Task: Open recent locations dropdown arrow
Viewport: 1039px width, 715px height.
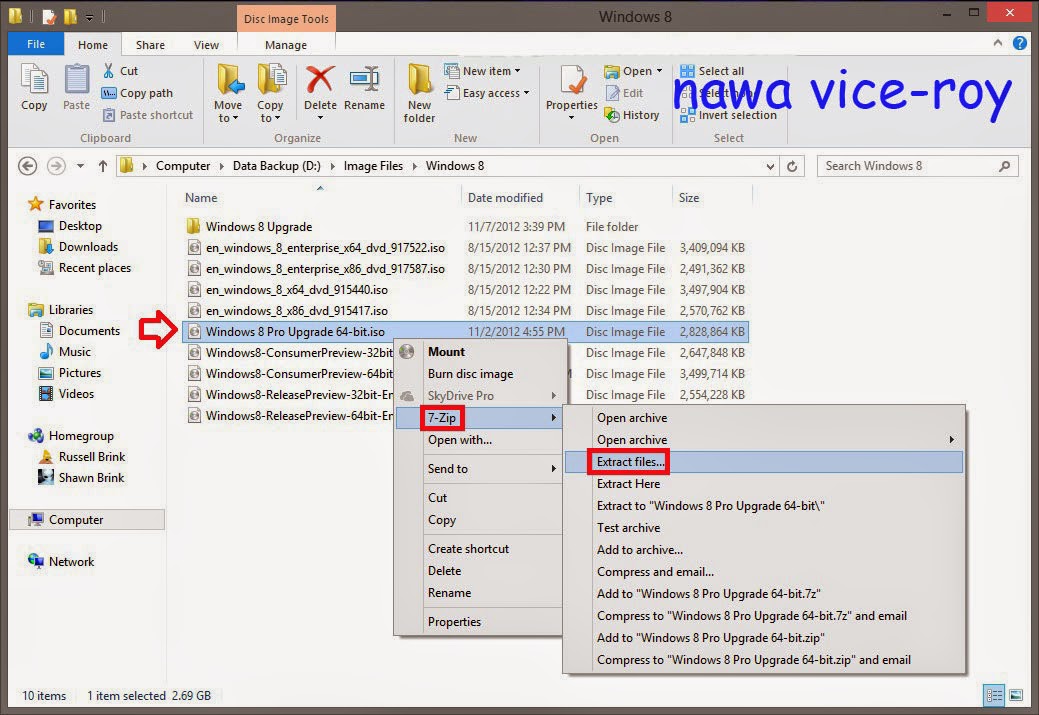Action: click(80, 166)
